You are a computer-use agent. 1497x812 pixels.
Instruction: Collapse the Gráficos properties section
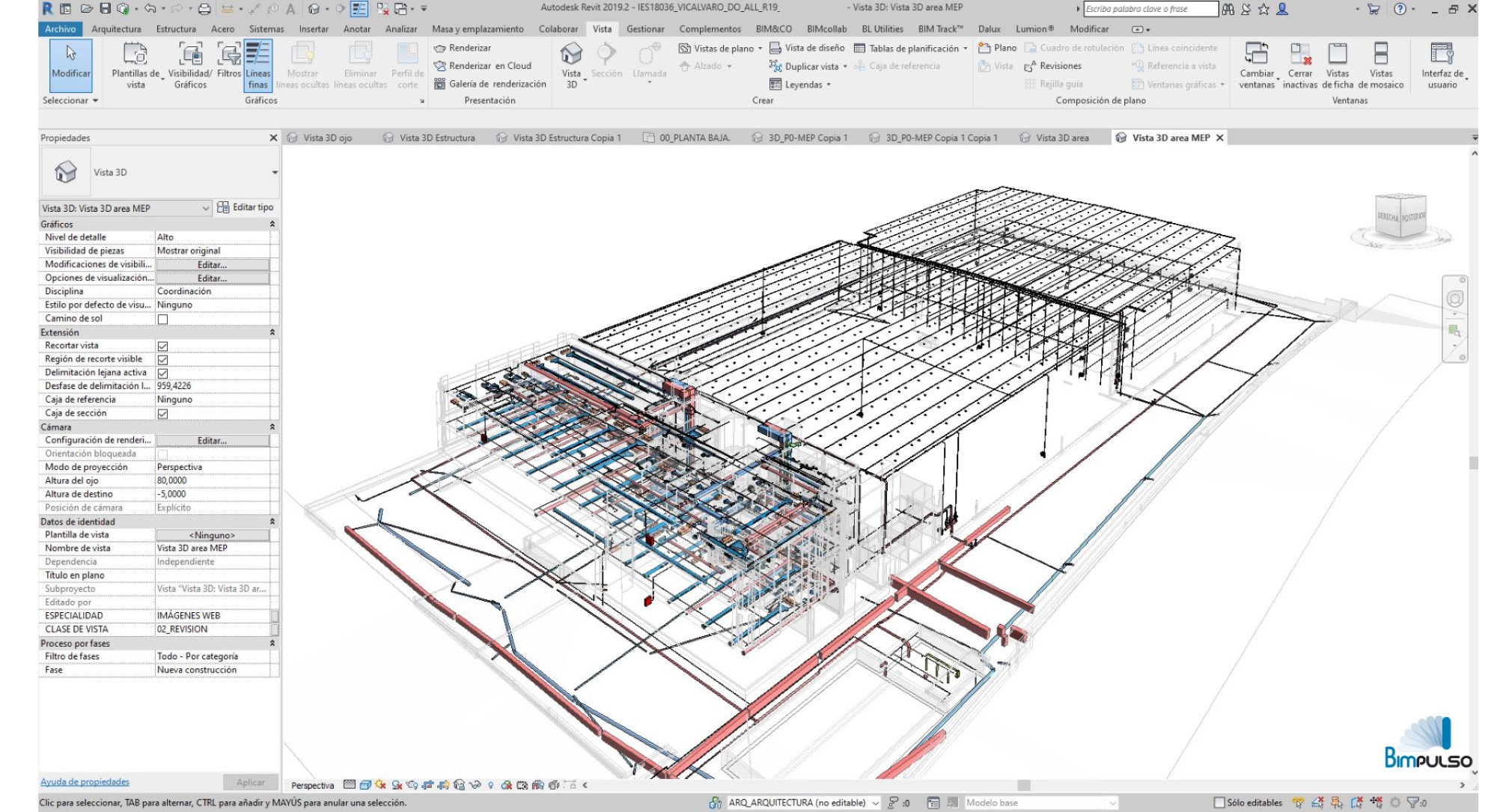(272, 224)
